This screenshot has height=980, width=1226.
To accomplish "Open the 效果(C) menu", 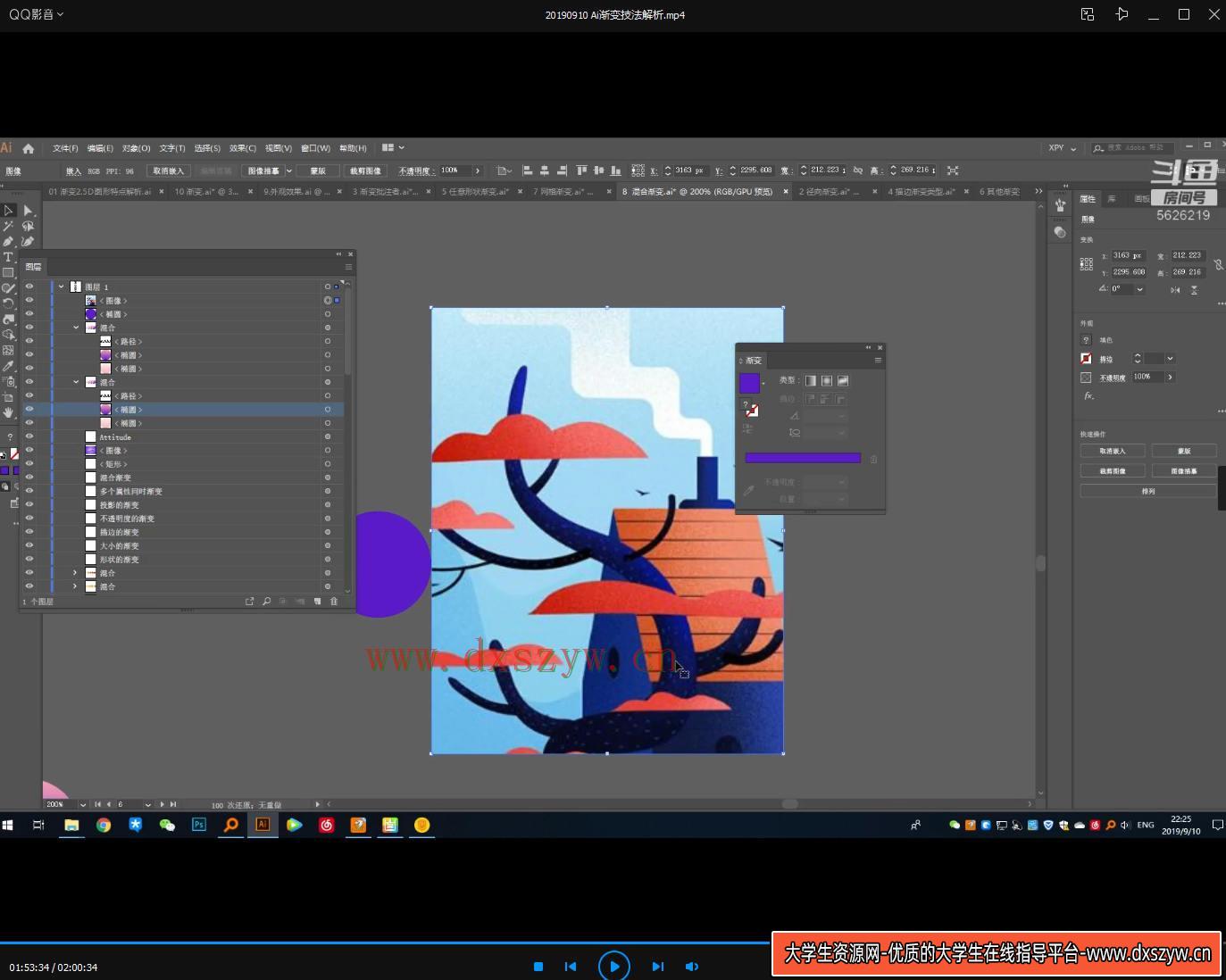I will pos(243,148).
